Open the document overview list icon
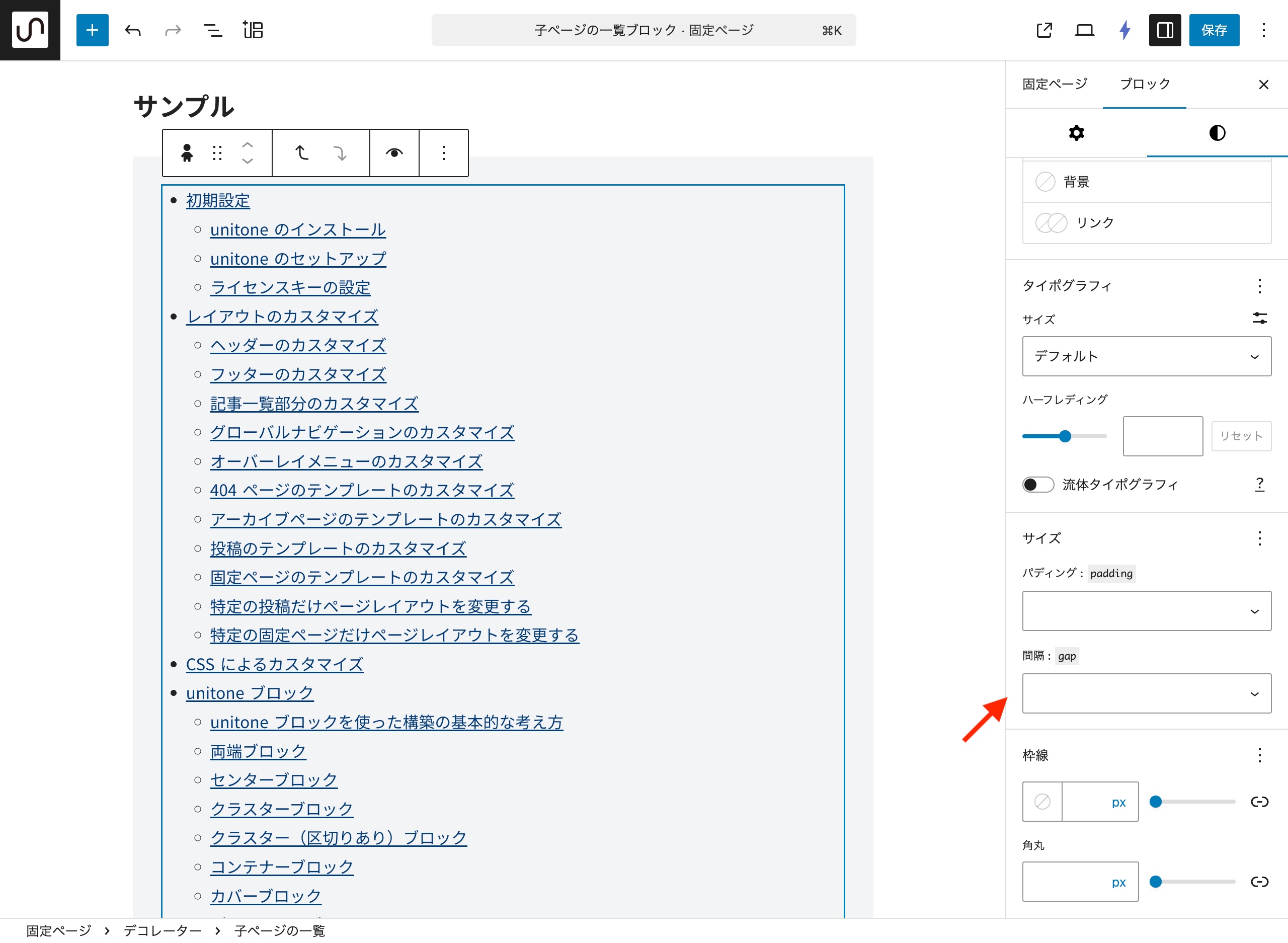This screenshot has height=943, width=1288. (x=213, y=30)
